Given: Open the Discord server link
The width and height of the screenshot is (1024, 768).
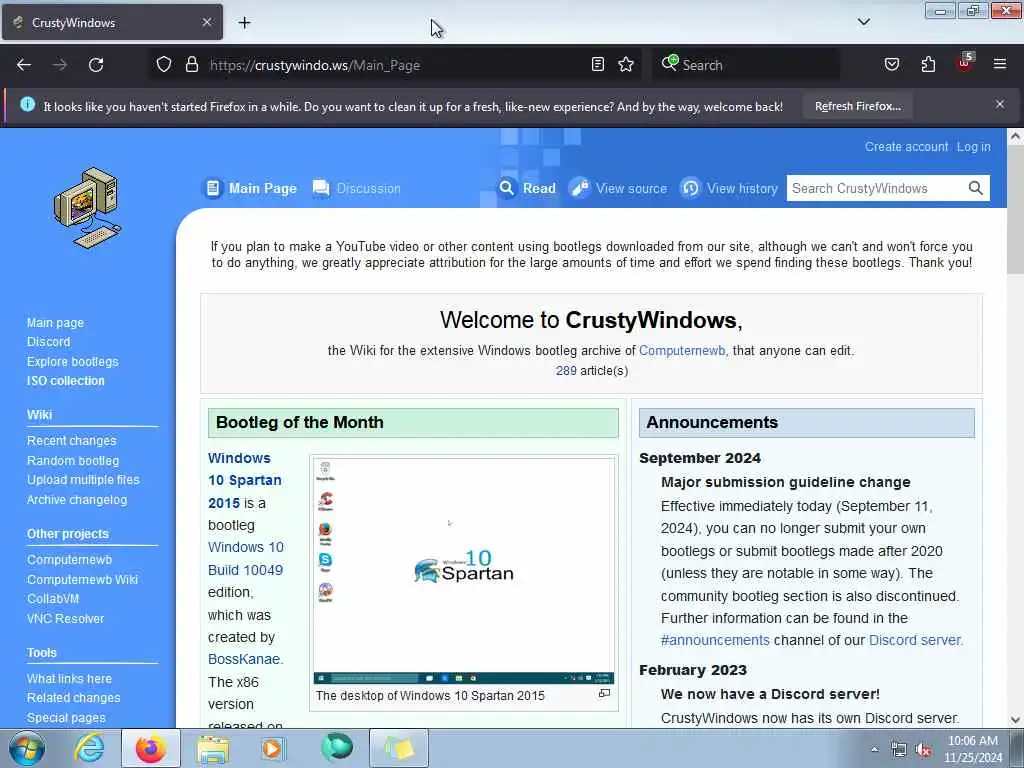Looking at the screenshot, I should (x=914, y=640).
